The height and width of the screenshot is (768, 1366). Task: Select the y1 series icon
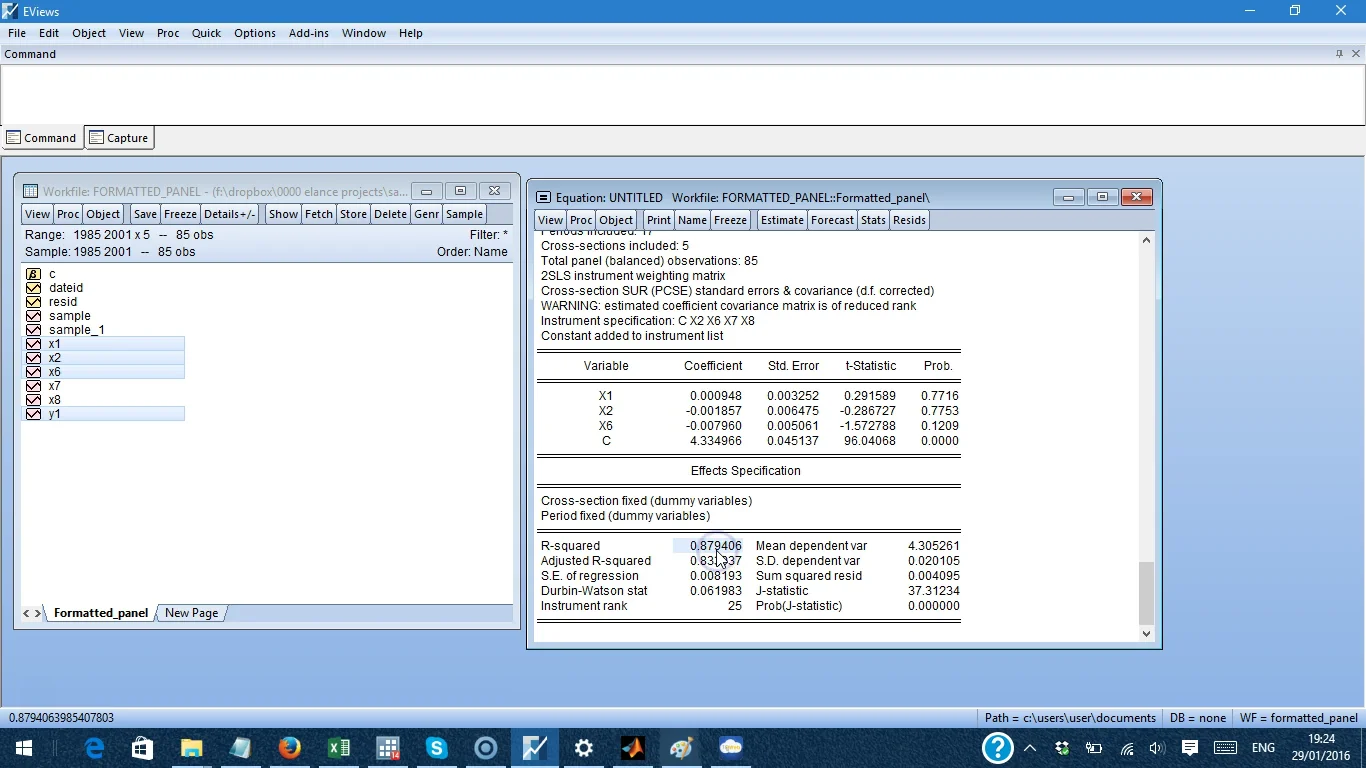(x=33, y=414)
